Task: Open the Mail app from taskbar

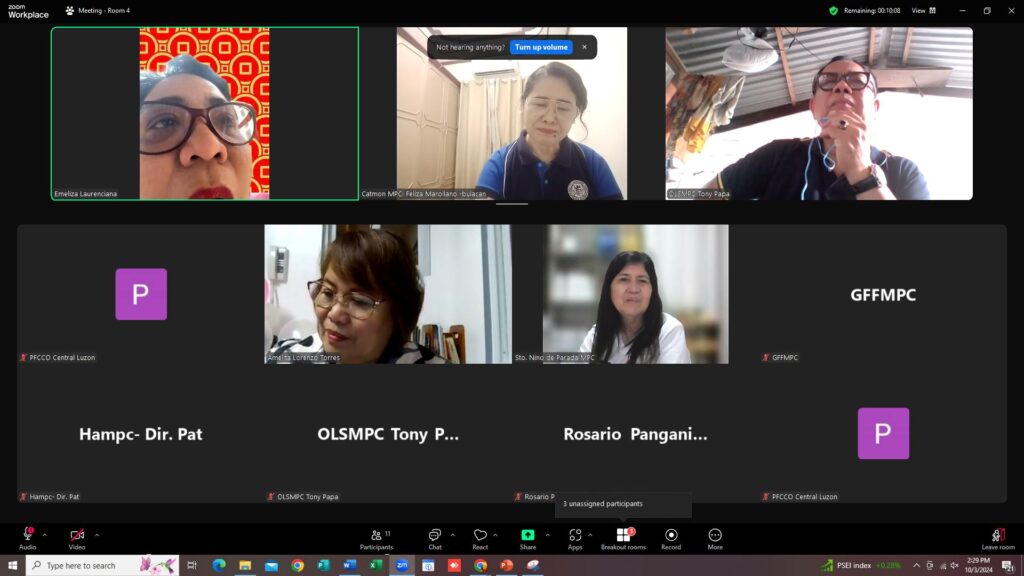Action: [271, 565]
